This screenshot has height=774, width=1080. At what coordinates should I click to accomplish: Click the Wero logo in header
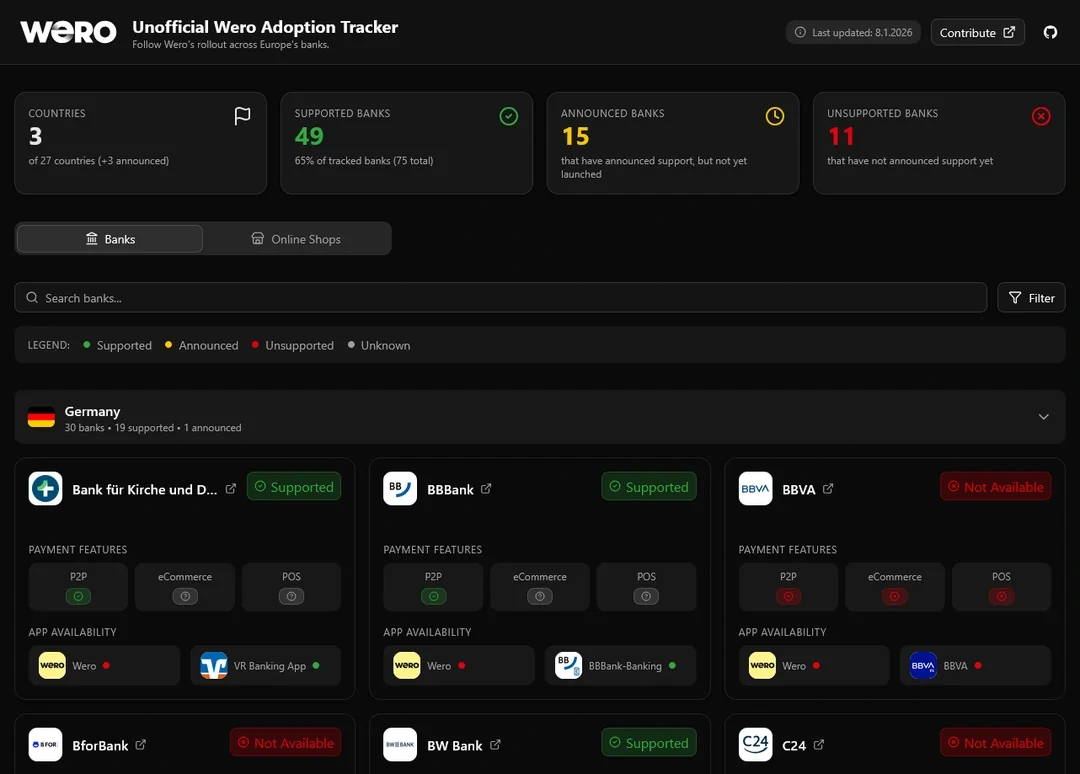pos(68,32)
